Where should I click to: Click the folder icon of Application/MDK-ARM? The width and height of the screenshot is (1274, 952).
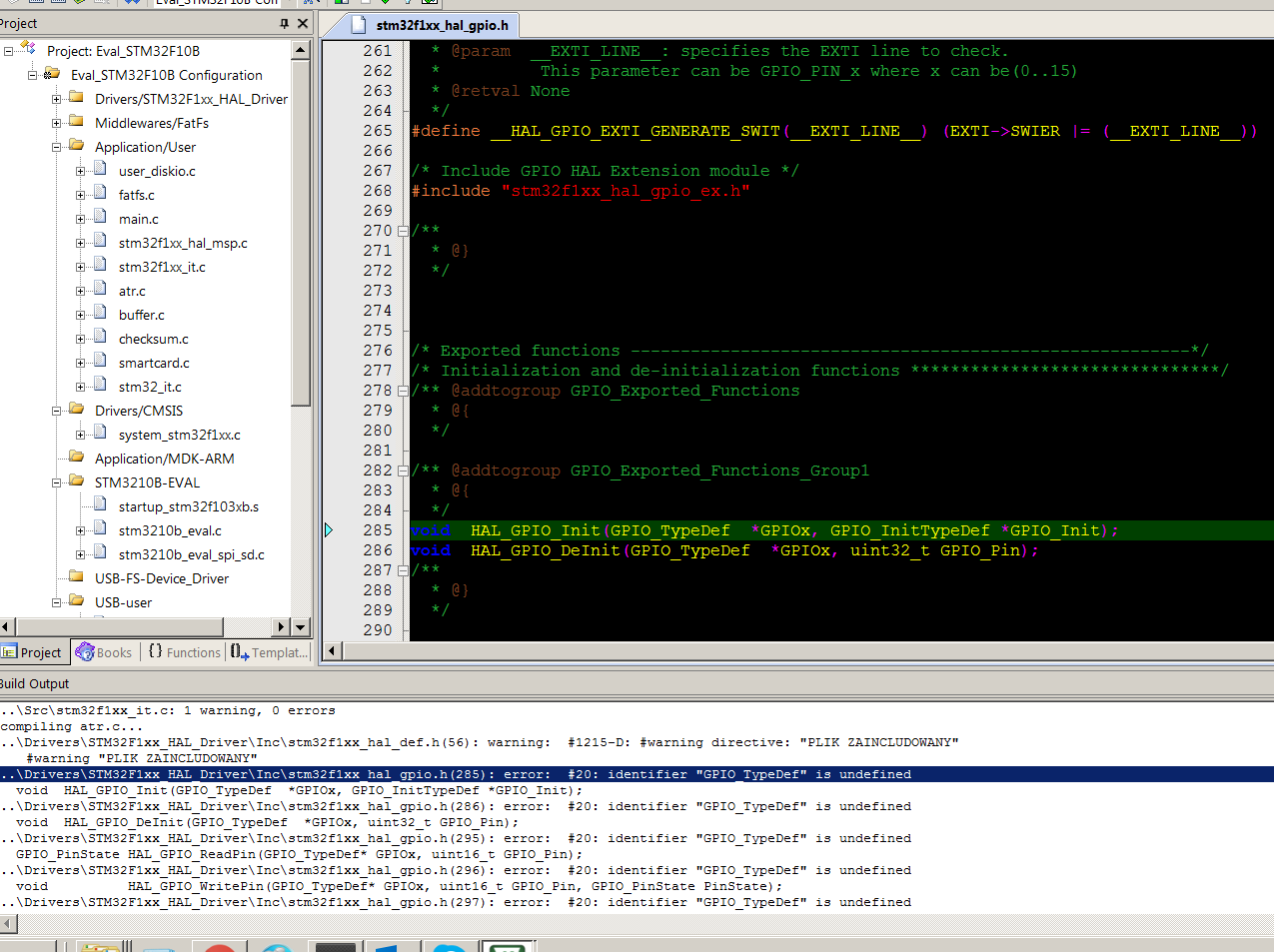point(76,458)
